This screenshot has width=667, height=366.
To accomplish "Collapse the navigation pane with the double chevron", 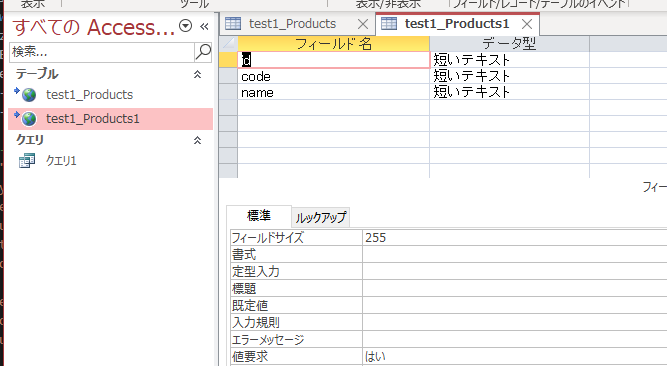I will pos(204,26).
